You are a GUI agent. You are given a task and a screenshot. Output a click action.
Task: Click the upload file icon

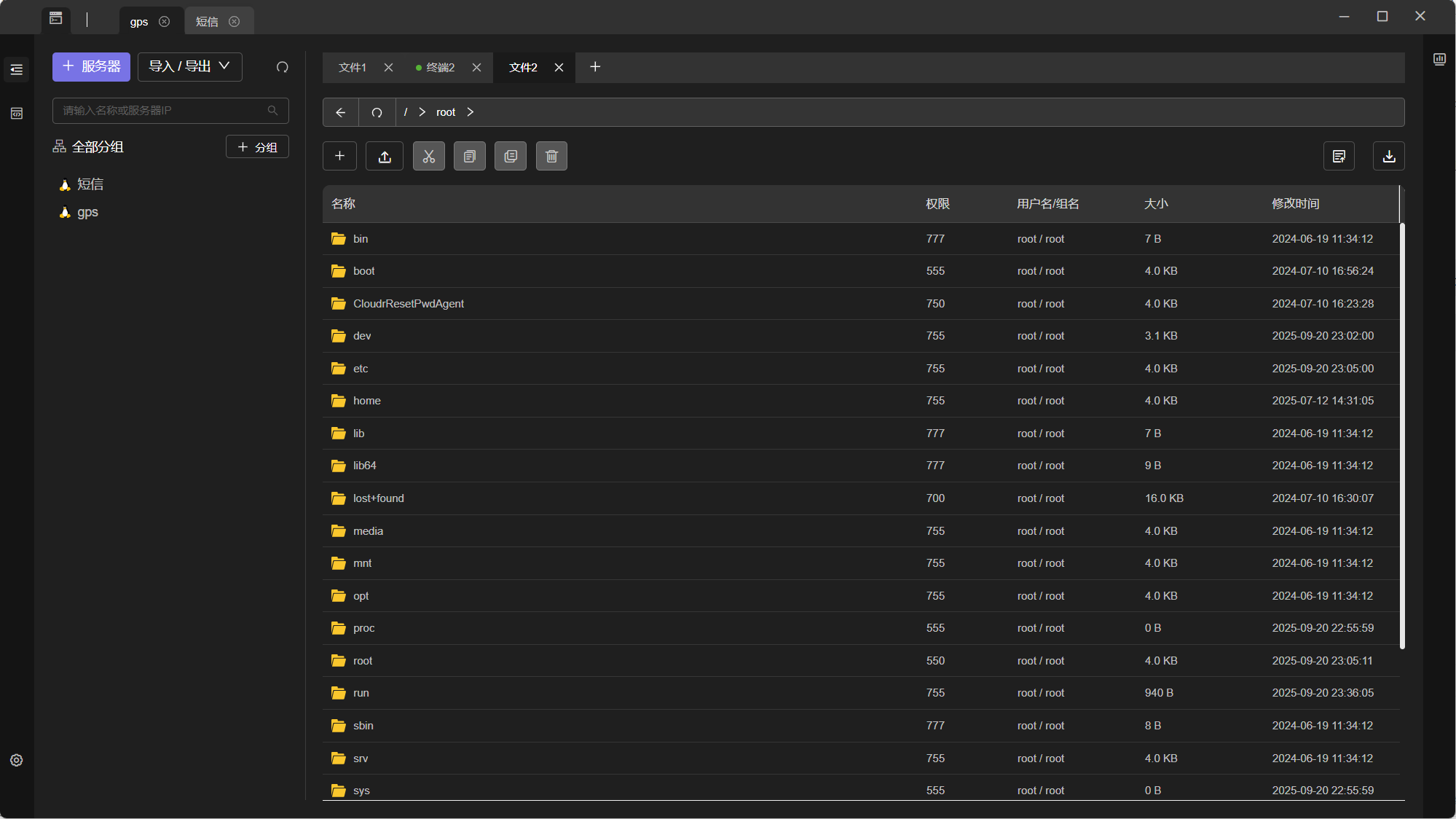(x=385, y=156)
